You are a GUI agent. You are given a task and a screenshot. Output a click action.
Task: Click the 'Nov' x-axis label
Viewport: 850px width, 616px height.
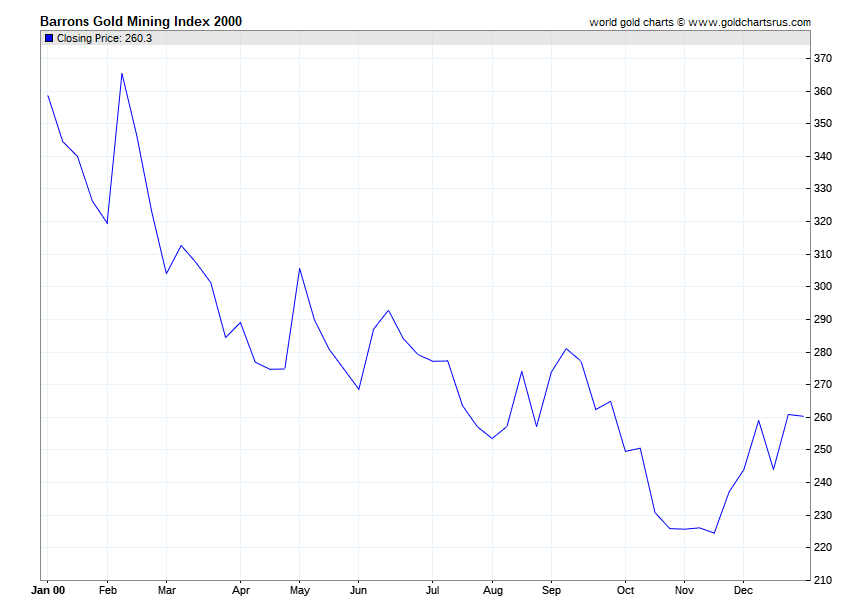pos(684,590)
